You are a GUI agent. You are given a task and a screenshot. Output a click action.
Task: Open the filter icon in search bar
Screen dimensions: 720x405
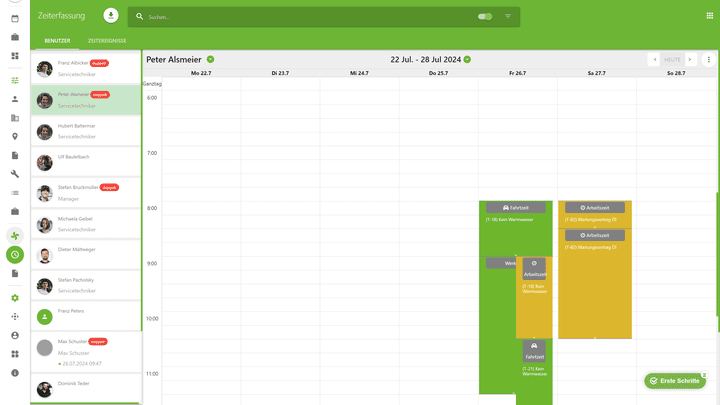507,17
